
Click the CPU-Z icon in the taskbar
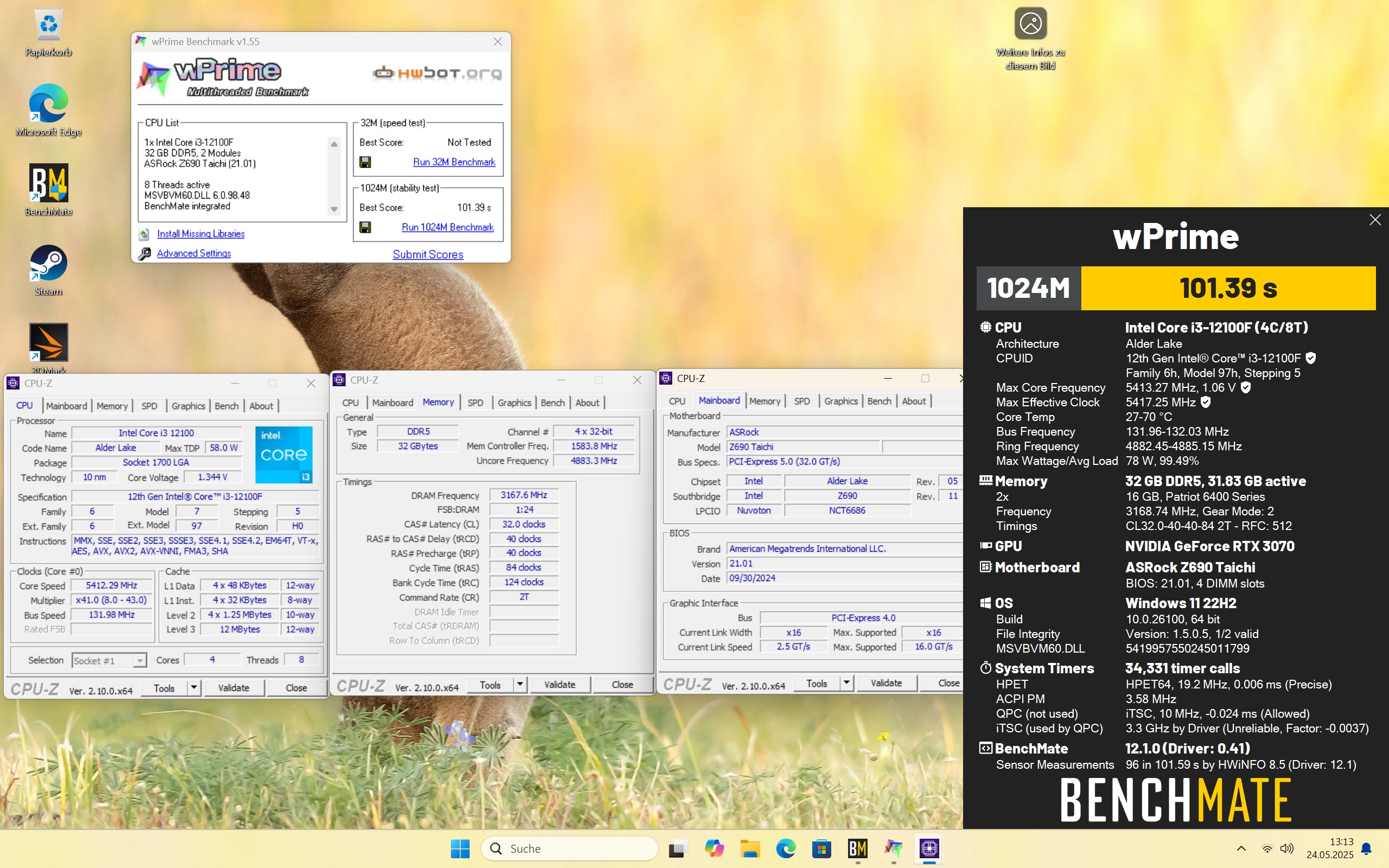929,848
